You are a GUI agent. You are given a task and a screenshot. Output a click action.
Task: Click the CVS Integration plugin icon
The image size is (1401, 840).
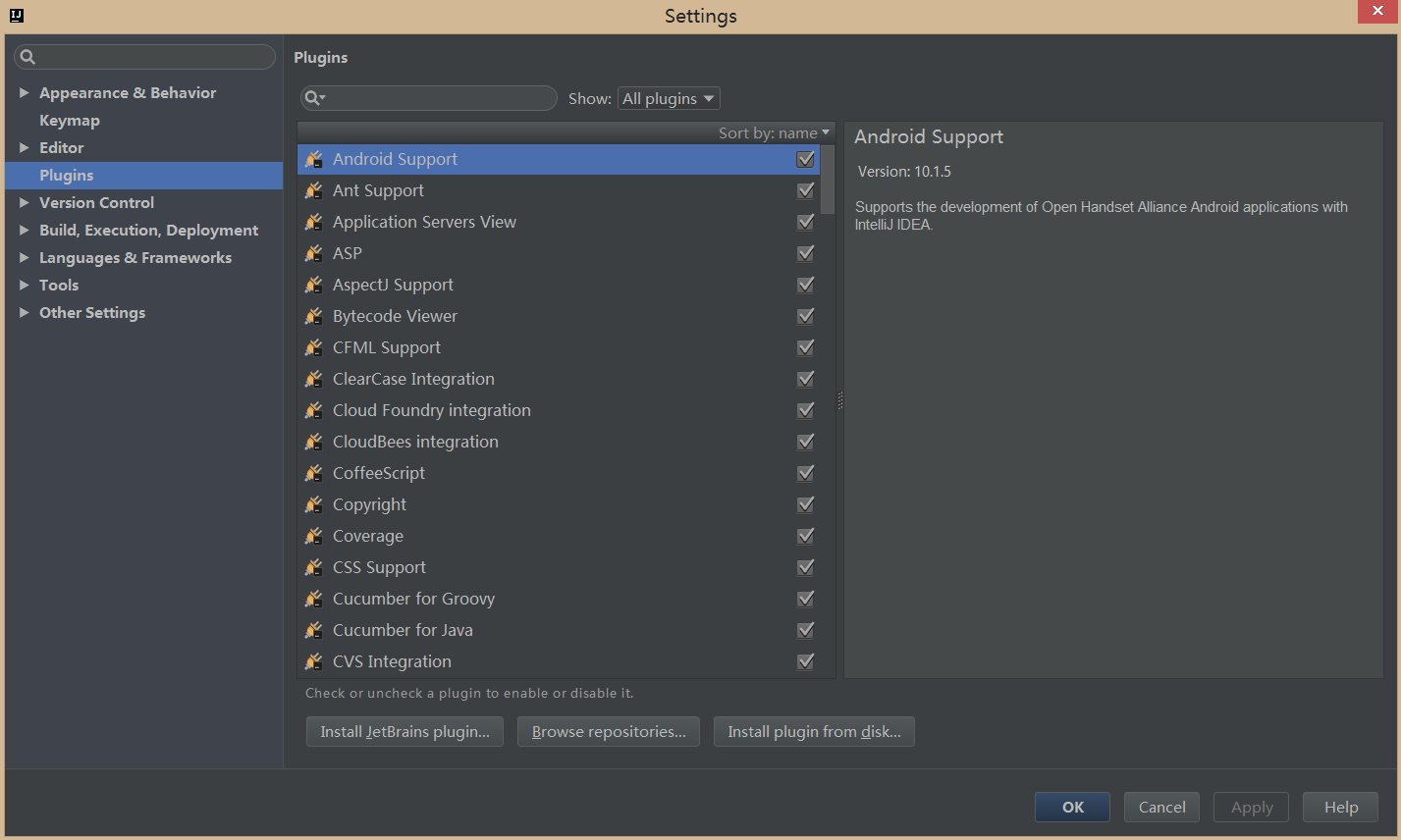coord(314,661)
